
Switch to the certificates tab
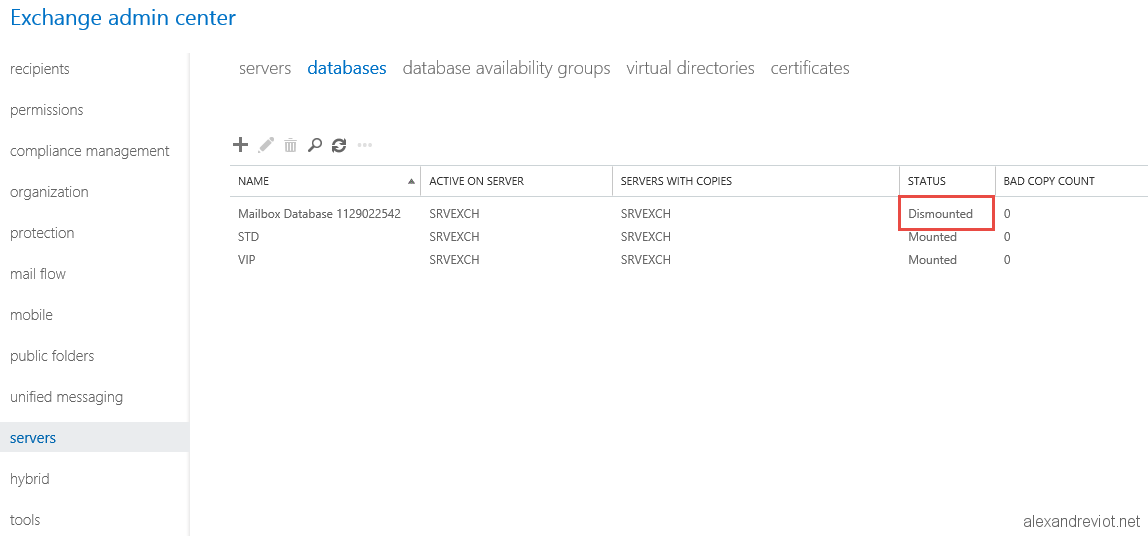[810, 68]
